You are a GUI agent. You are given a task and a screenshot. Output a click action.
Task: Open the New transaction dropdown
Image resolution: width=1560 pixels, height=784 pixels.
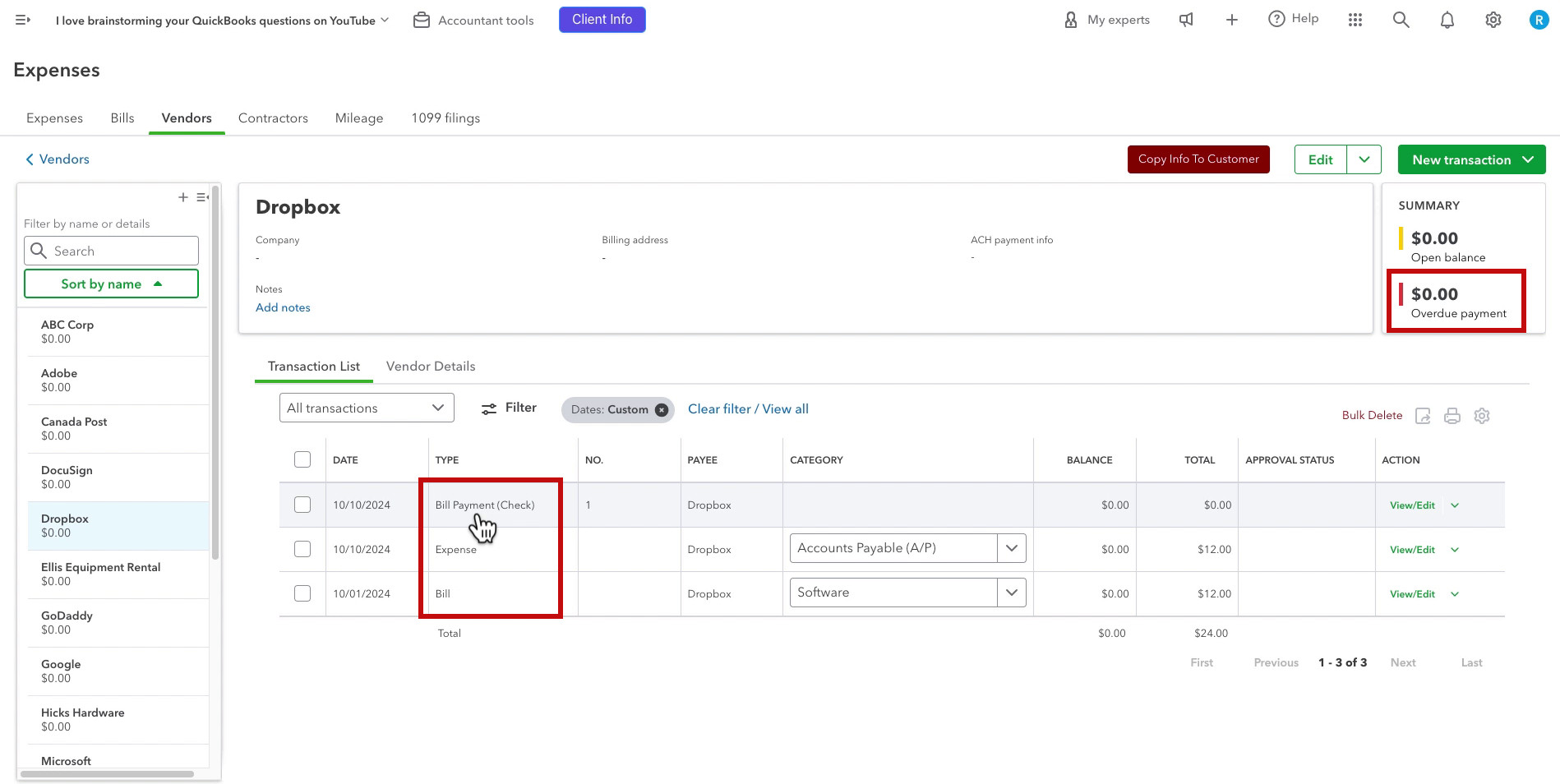click(1472, 159)
